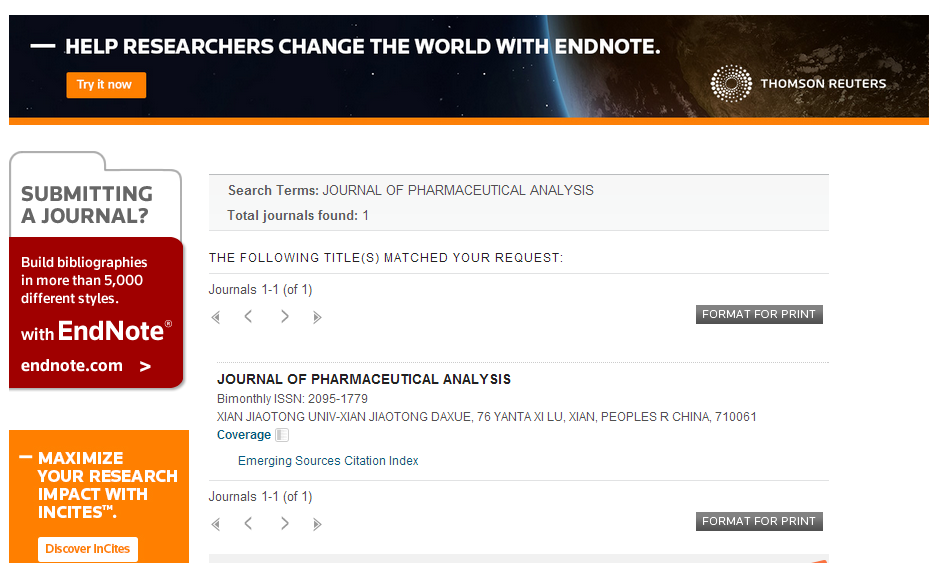Click THE FOLLOWING TITLE(S) MATCHED heading
This screenshot has height=563, width=932.
click(386, 257)
